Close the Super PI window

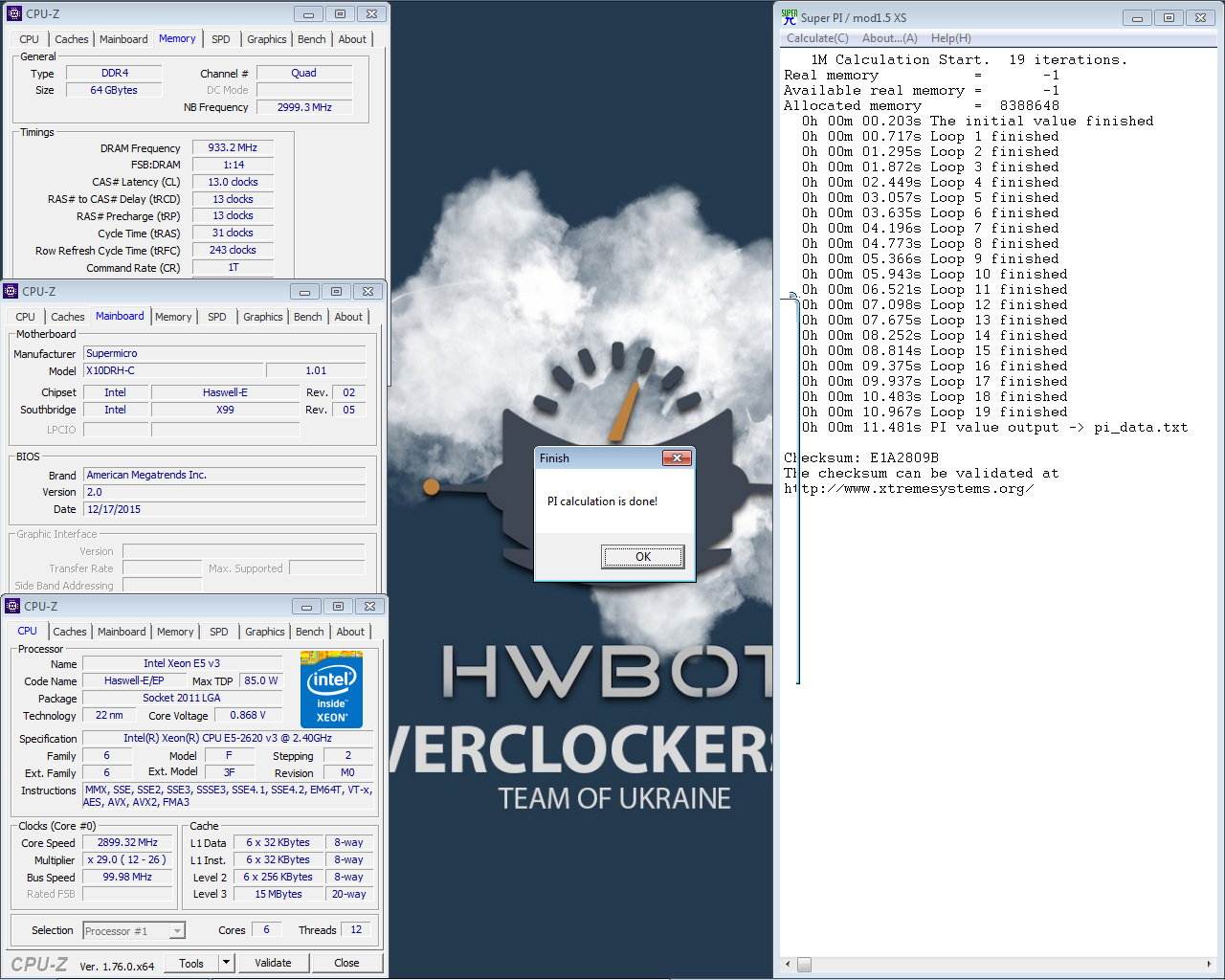[1200, 17]
